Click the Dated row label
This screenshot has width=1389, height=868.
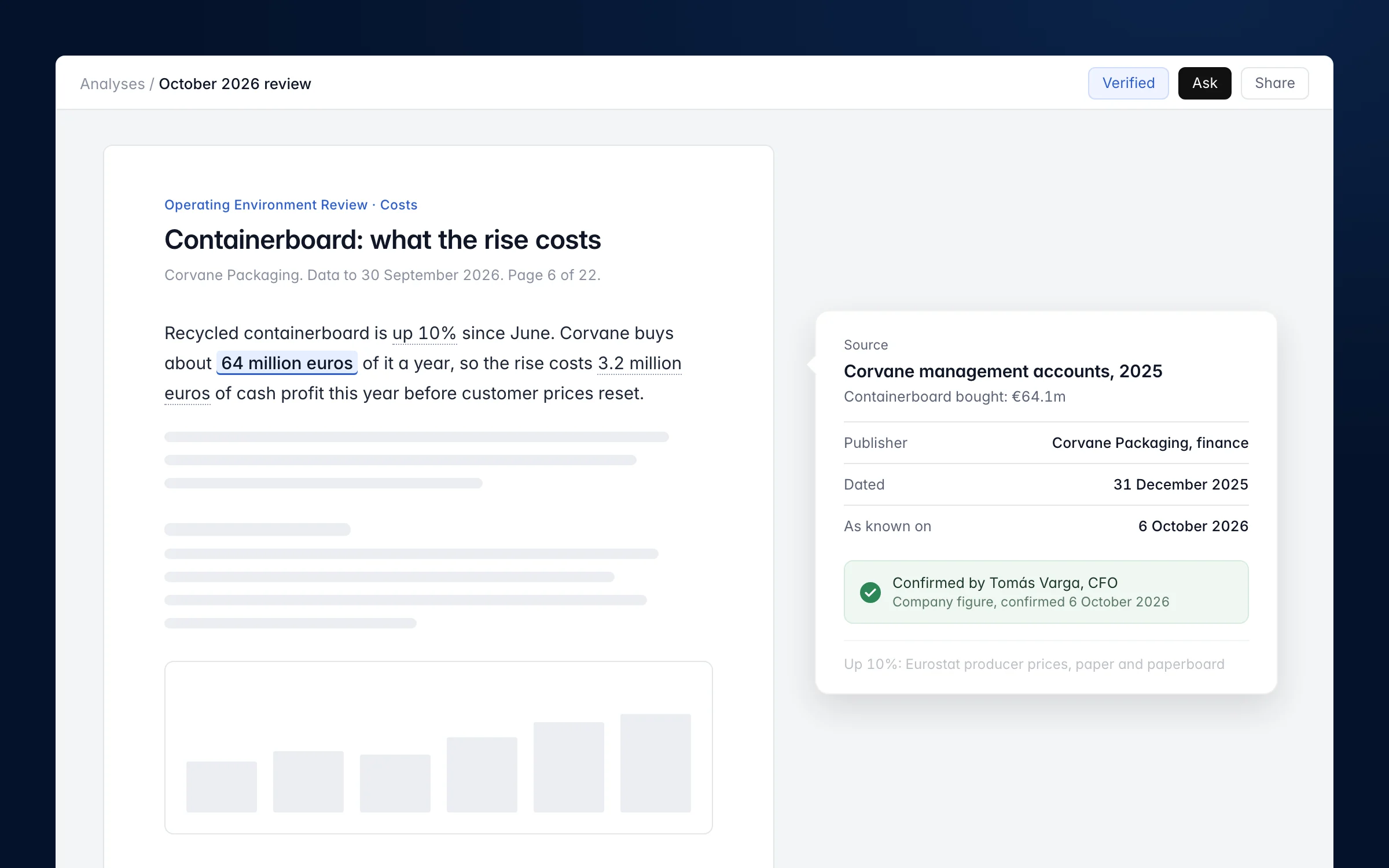point(864,484)
